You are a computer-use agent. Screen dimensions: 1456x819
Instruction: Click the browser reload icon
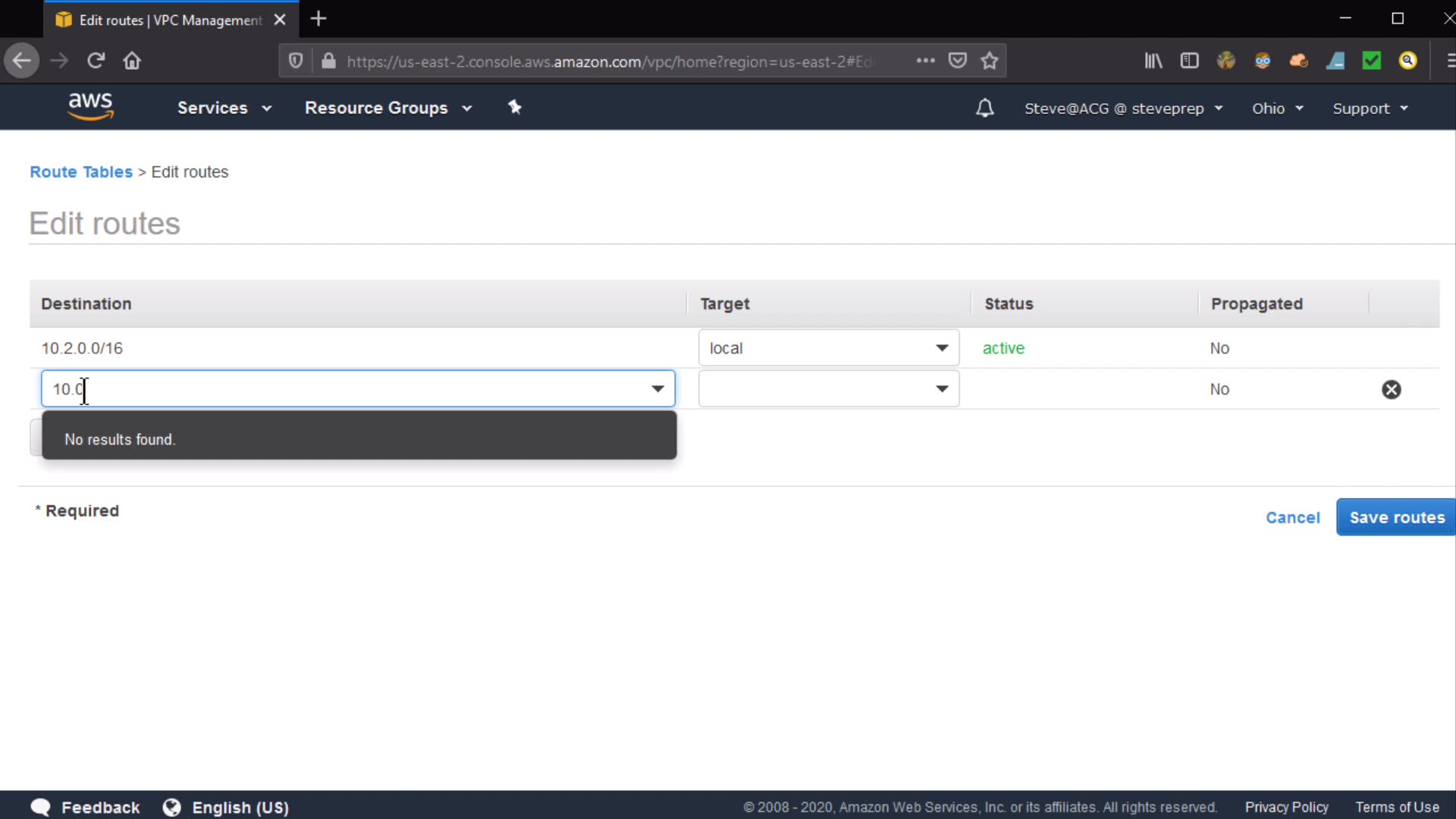(x=96, y=61)
